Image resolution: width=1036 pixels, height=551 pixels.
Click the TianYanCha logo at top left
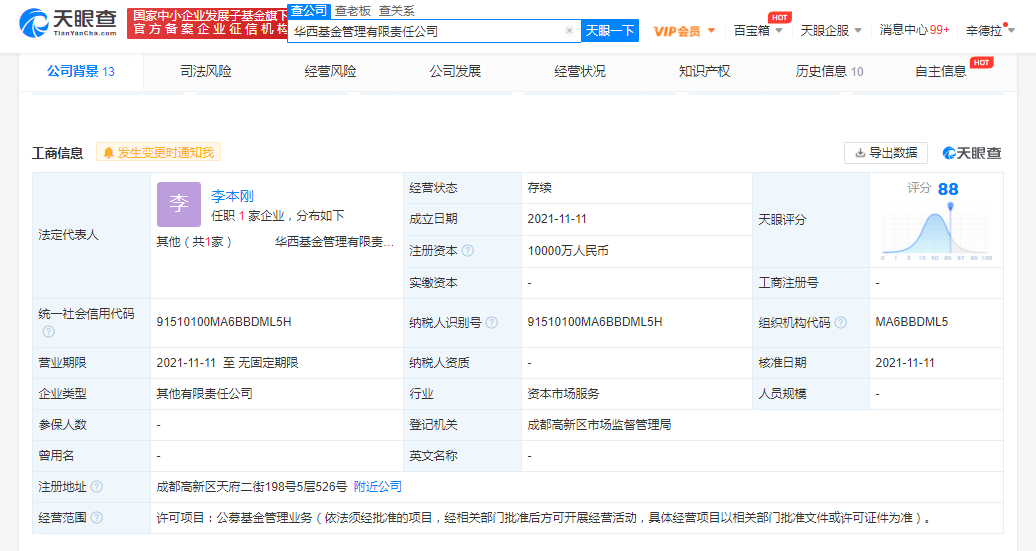point(68,22)
